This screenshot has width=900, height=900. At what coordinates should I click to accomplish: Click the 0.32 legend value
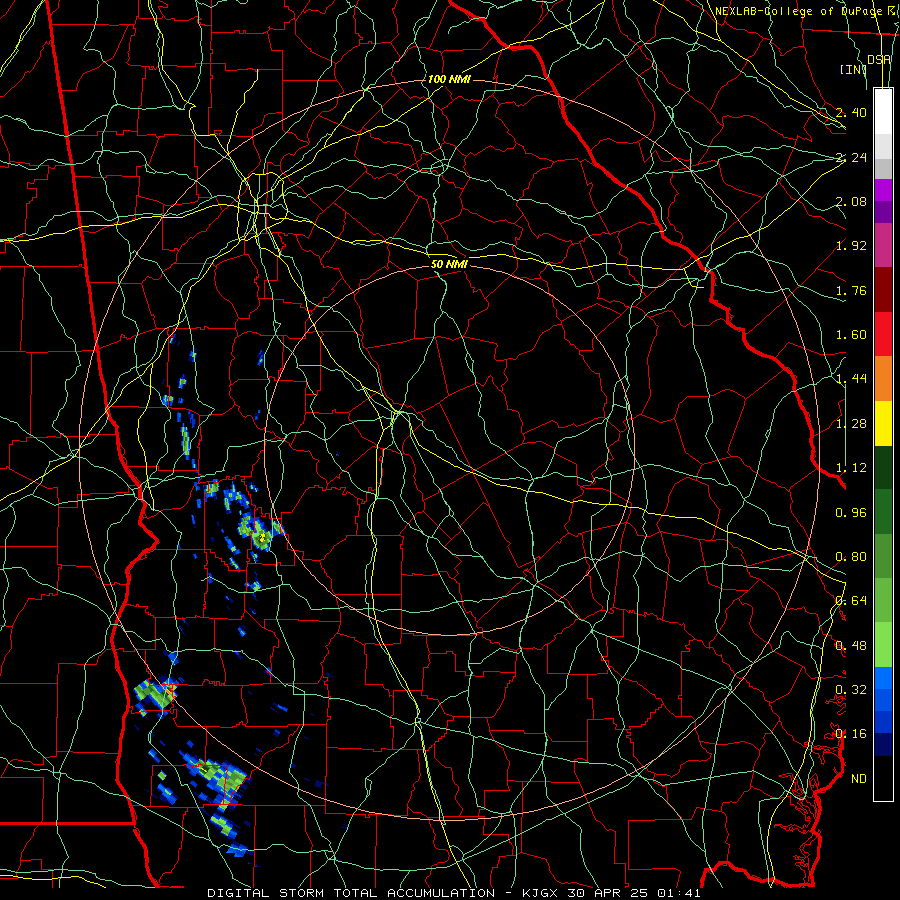[x=851, y=690]
